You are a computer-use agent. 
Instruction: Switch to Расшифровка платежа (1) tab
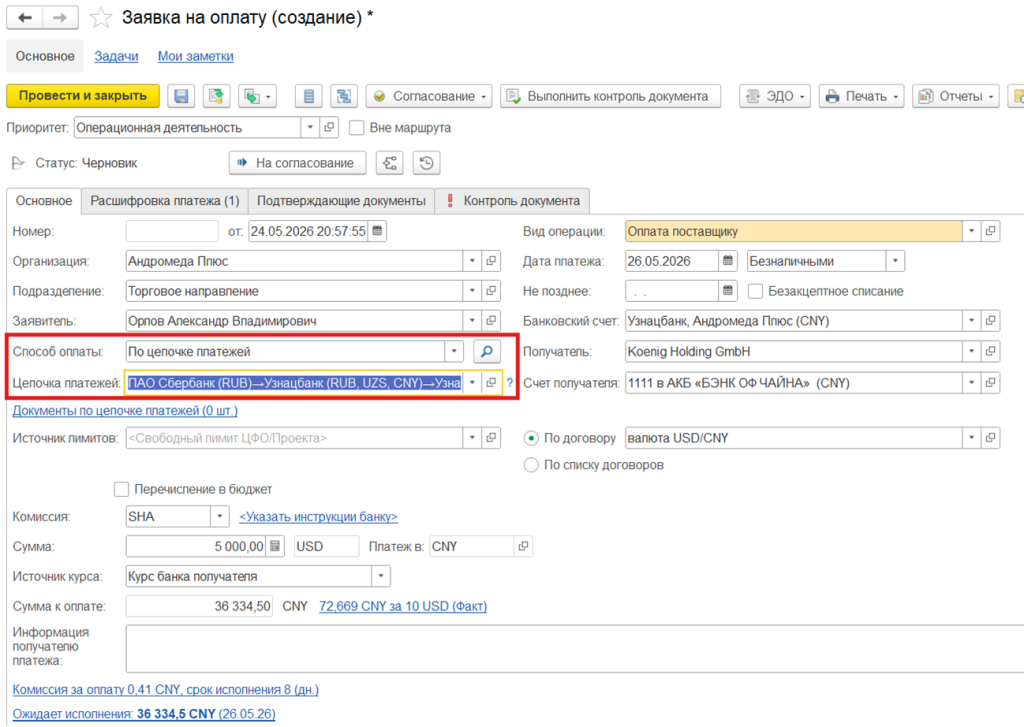tap(165, 201)
